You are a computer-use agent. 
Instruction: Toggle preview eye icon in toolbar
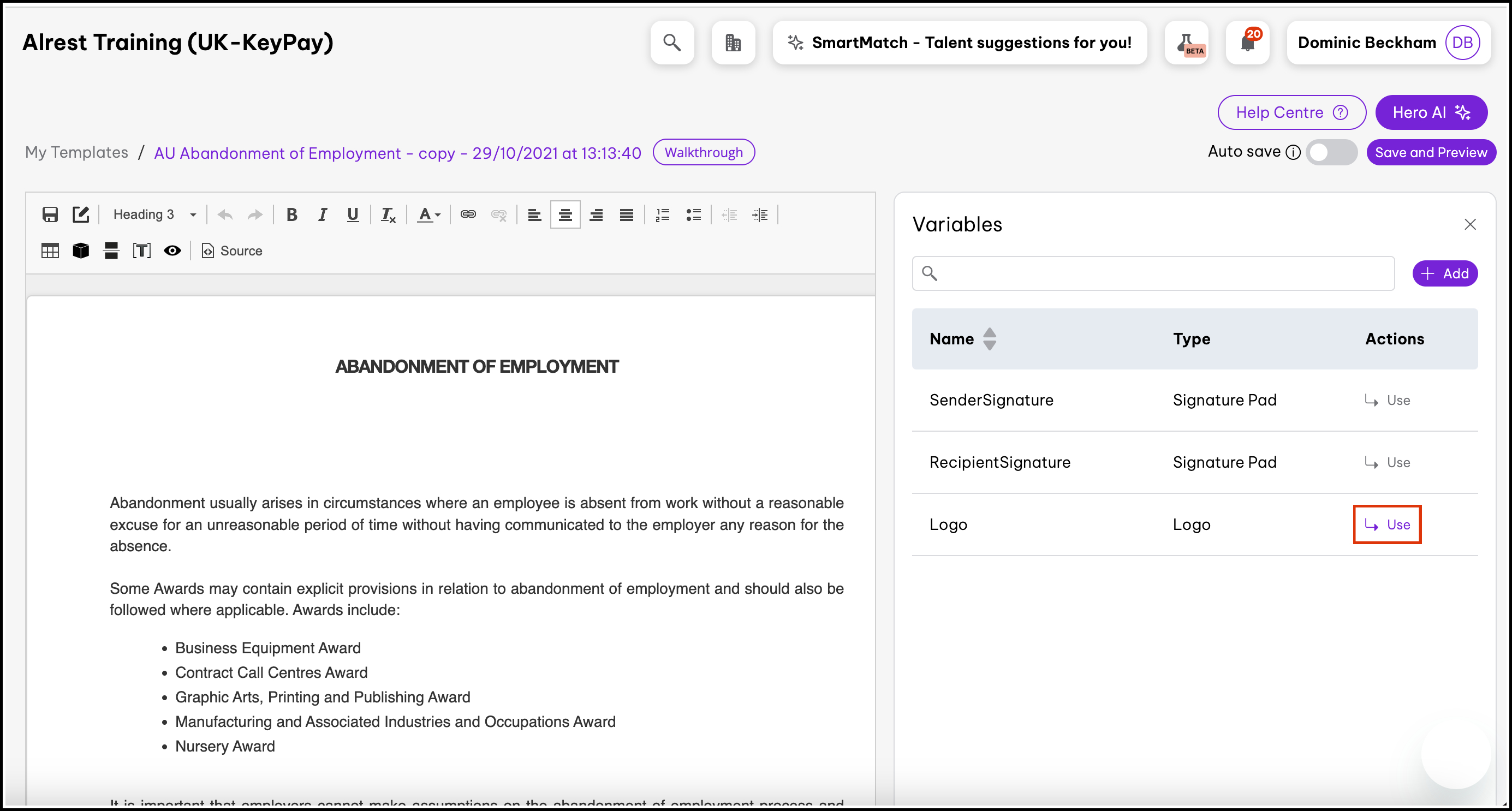click(x=172, y=251)
